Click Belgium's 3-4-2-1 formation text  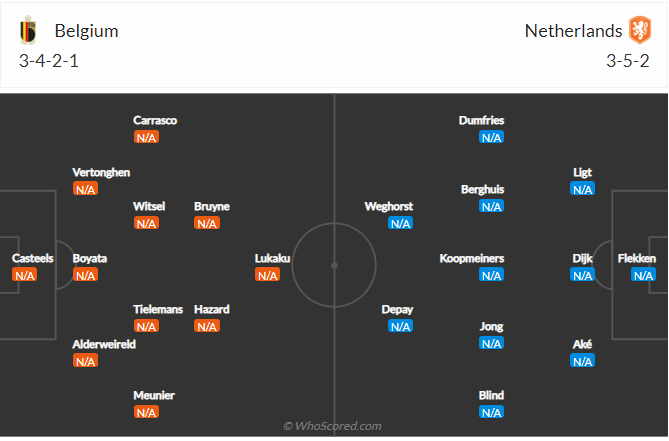coord(51,61)
